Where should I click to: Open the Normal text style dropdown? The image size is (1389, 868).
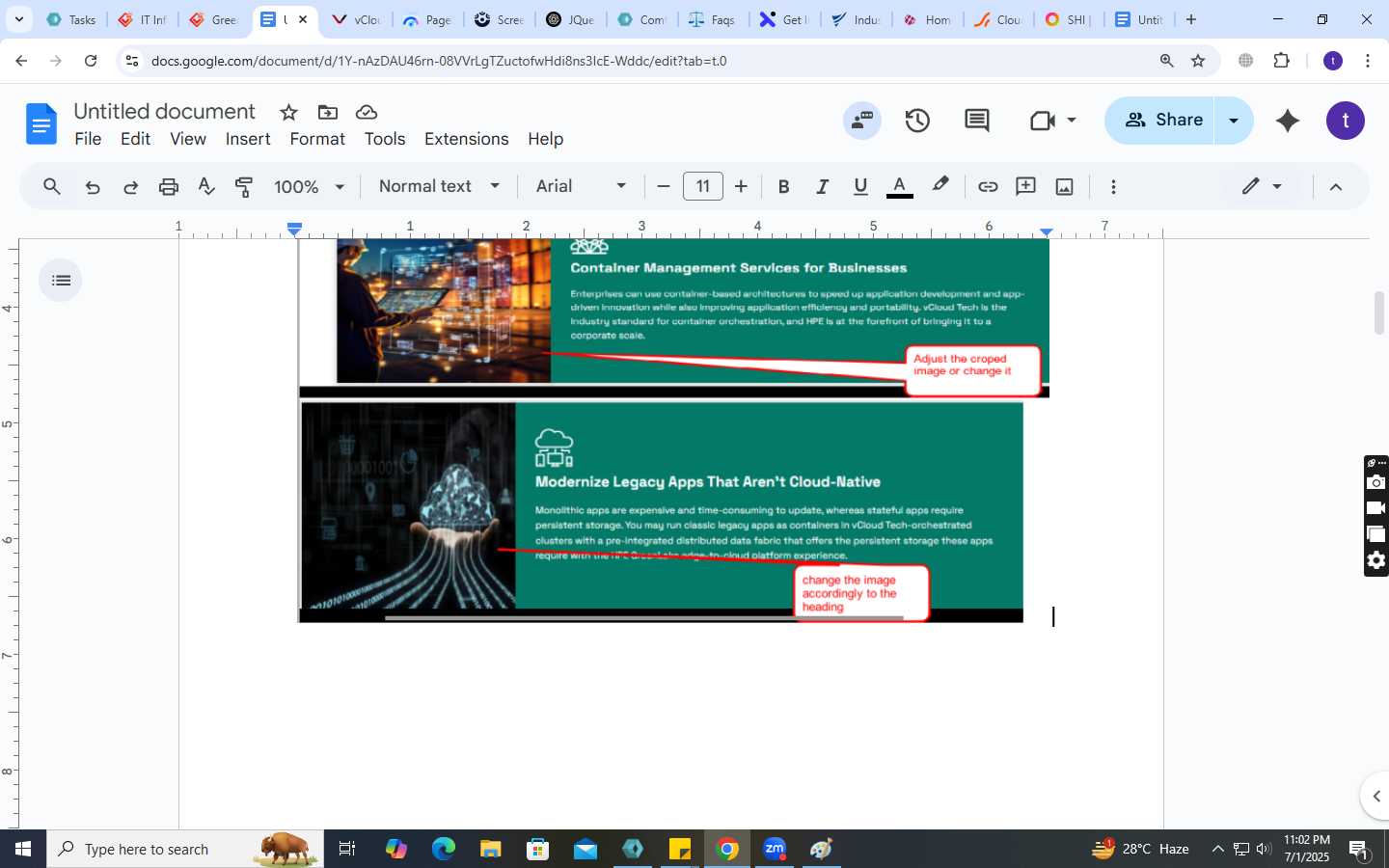(x=439, y=186)
